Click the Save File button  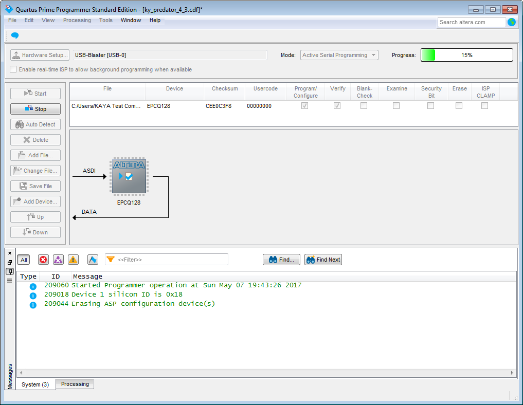tap(35, 186)
